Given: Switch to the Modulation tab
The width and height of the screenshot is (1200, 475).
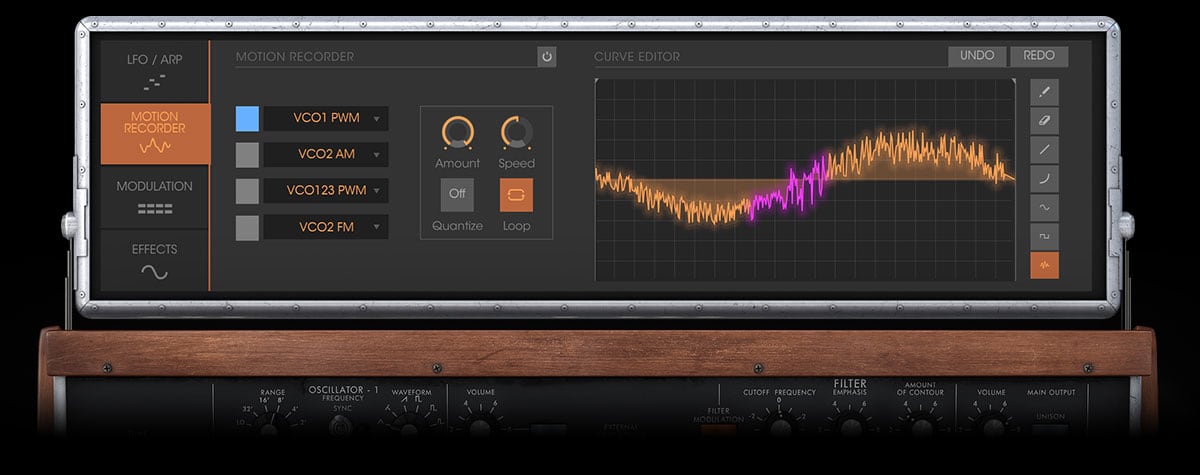Looking at the screenshot, I should point(154,197).
